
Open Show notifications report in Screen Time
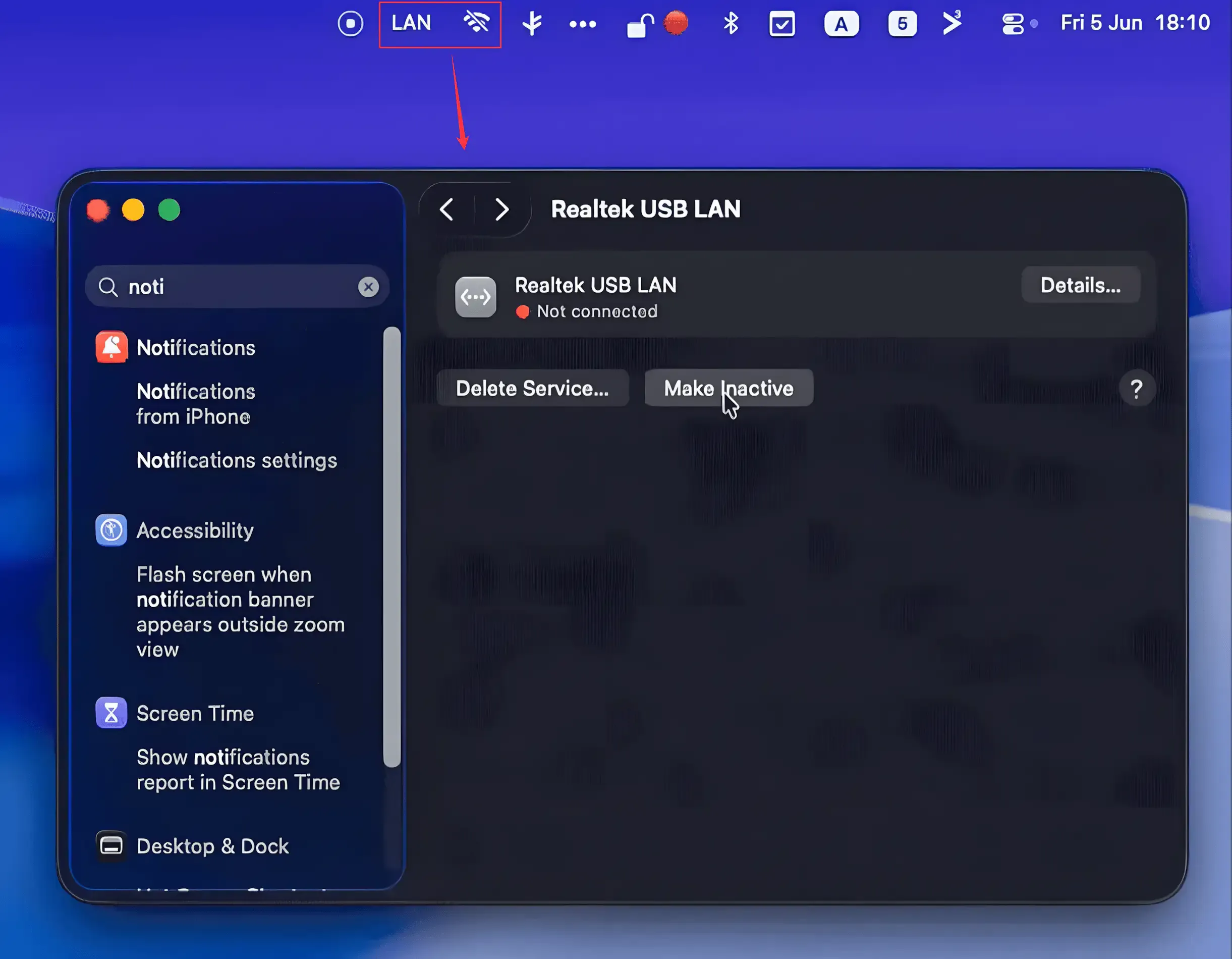238,770
